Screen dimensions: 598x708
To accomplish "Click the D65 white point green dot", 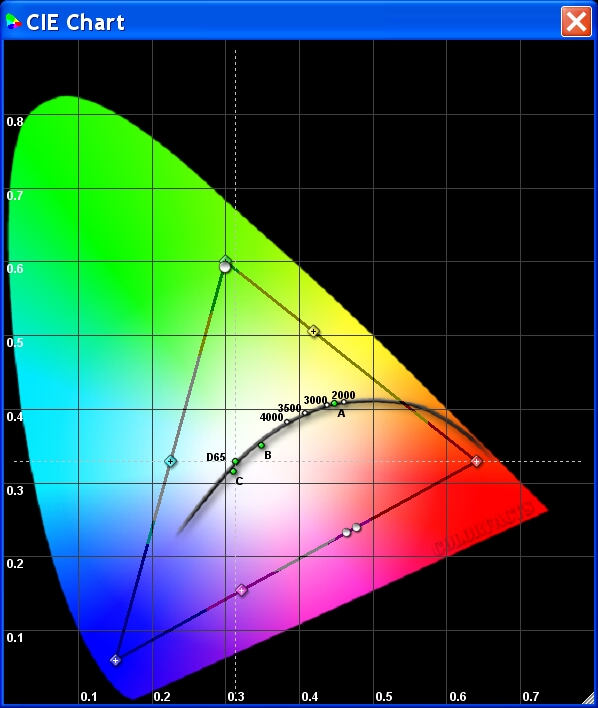I will (235, 461).
